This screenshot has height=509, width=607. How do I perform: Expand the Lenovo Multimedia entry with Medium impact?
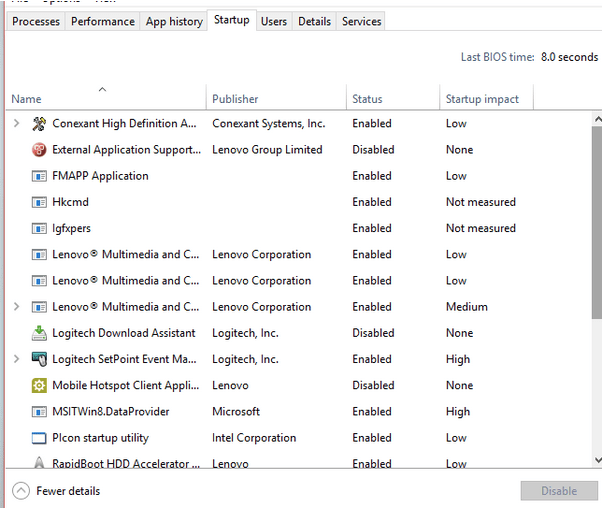(x=16, y=307)
